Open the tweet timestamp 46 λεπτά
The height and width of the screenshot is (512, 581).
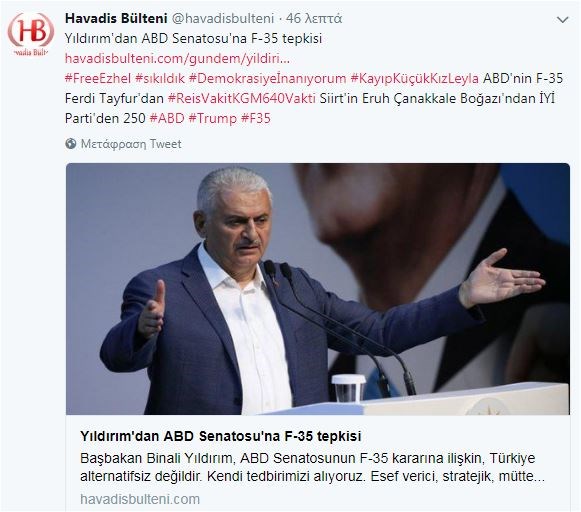click(x=313, y=18)
